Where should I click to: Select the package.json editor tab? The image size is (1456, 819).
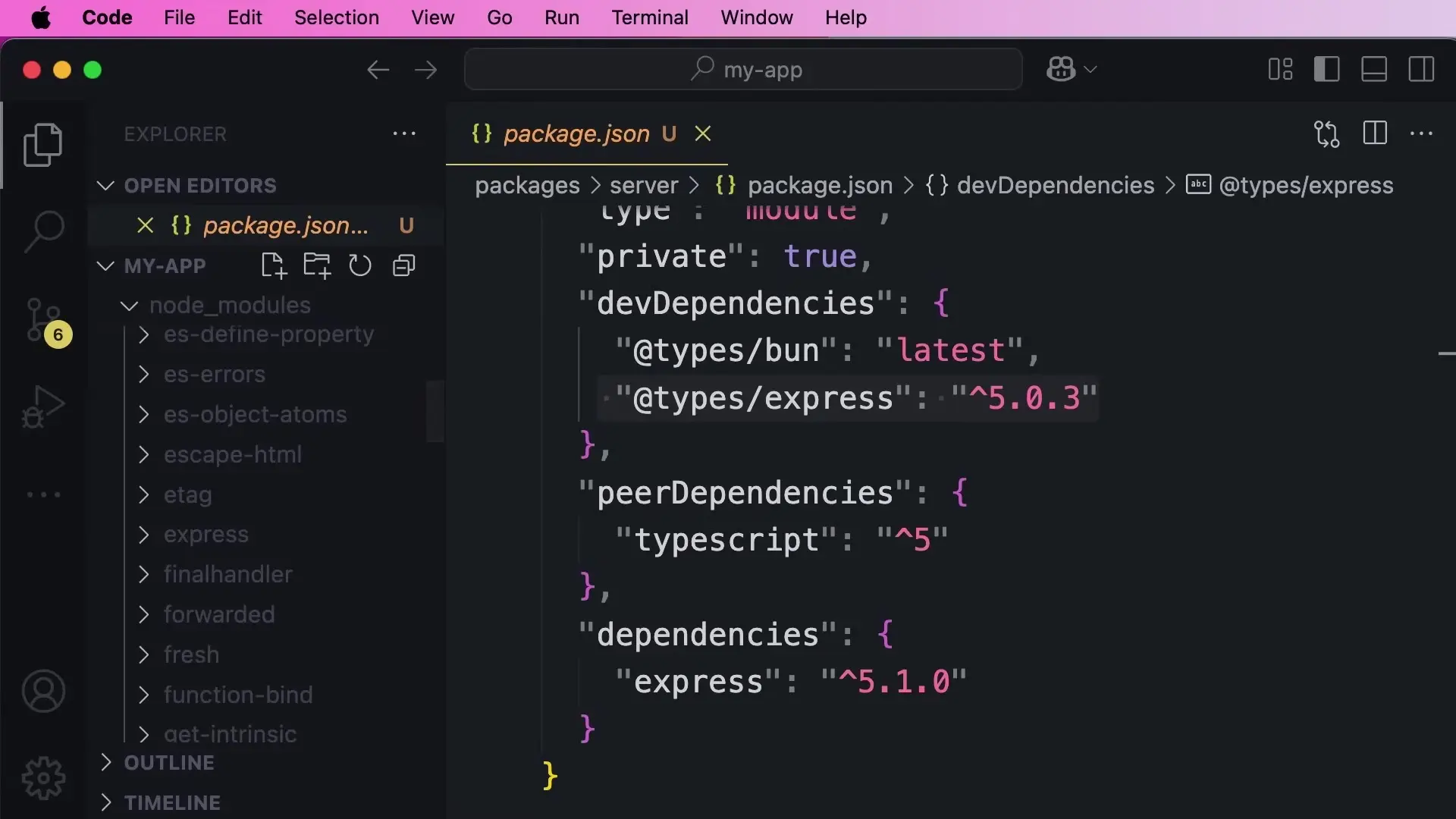pyautogui.click(x=576, y=134)
